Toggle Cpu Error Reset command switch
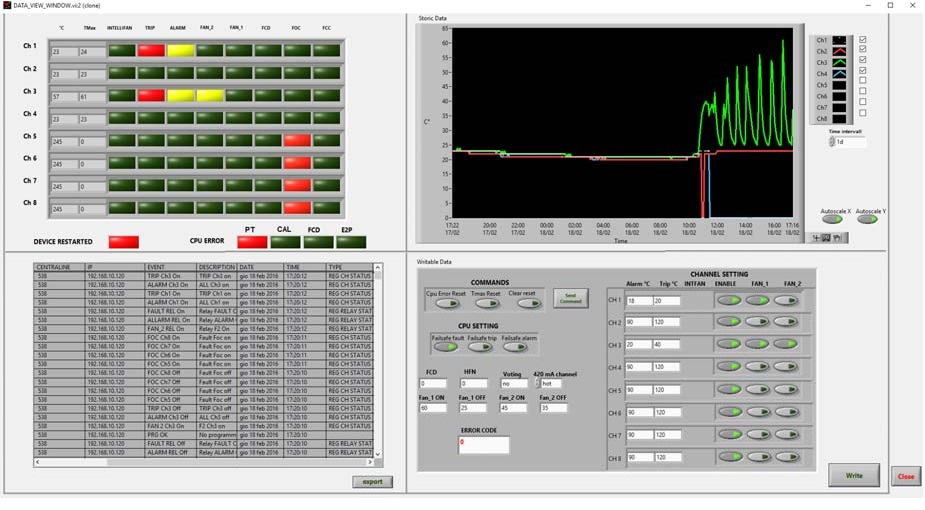This screenshot has height=510, width=925. [447, 304]
